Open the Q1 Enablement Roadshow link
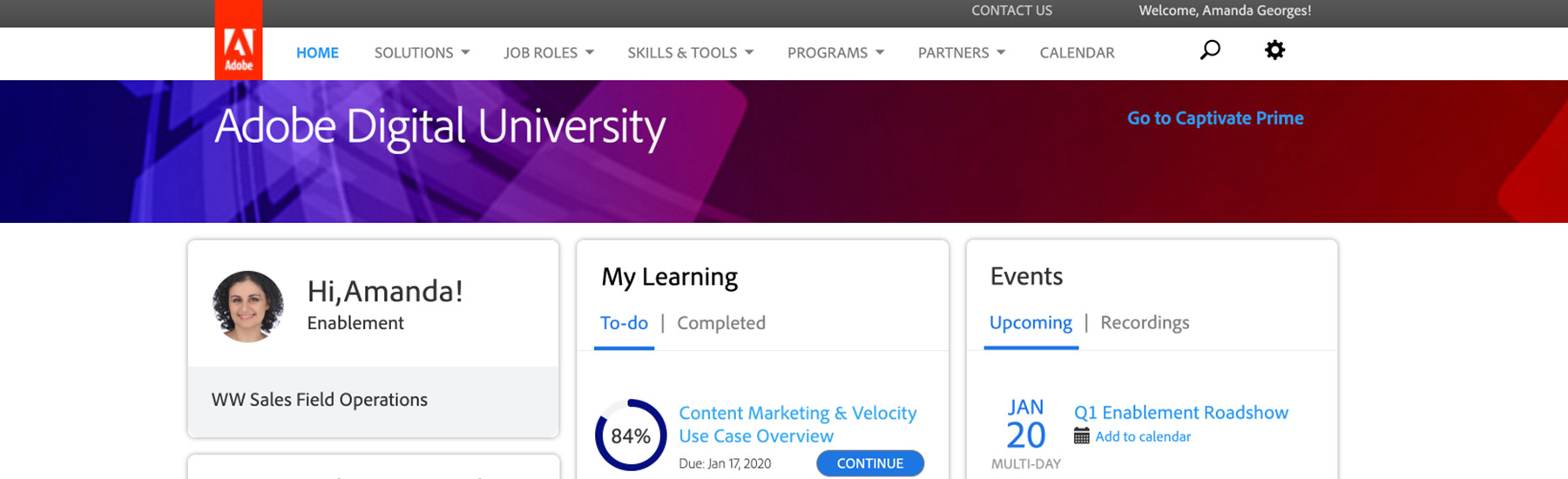Screen dimensions: 1568x479 point(1180,413)
